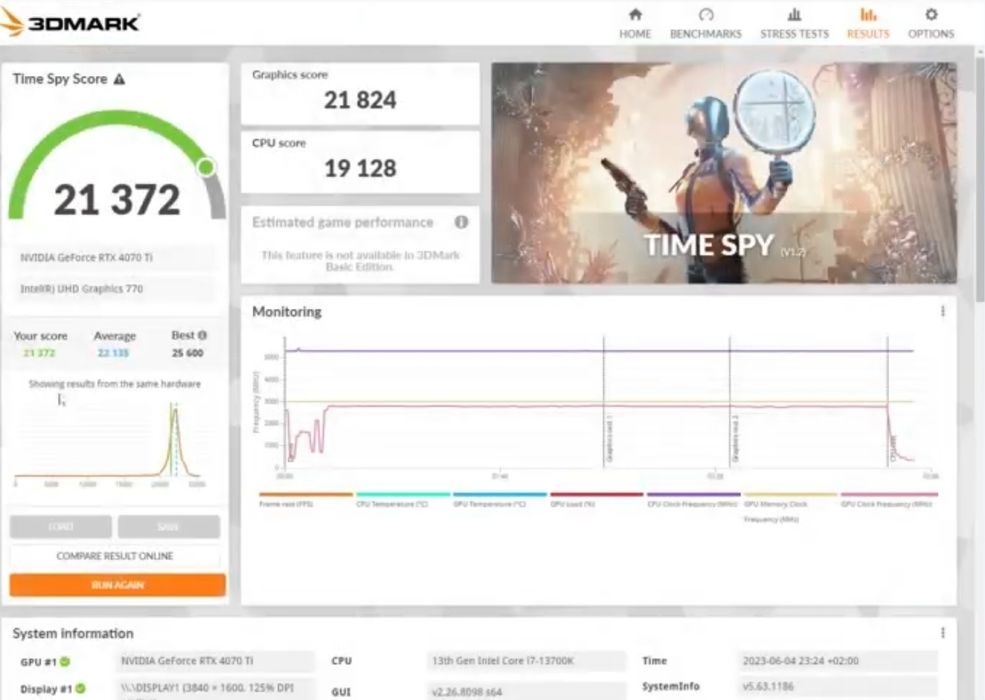Toggle the GPU Load (%) legend series

coord(596,500)
